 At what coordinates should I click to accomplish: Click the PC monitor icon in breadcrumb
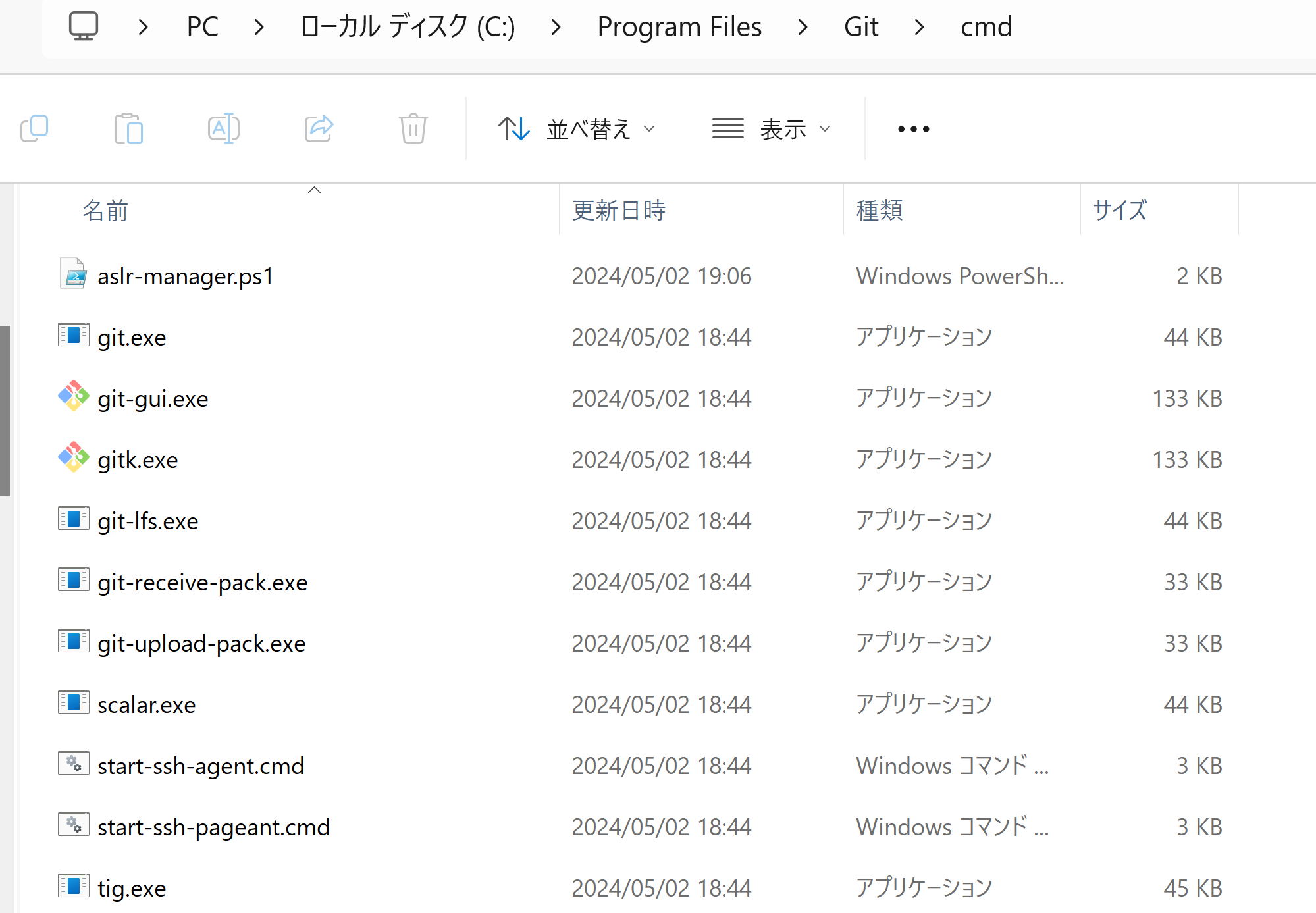pyautogui.click(x=84, y=26)
